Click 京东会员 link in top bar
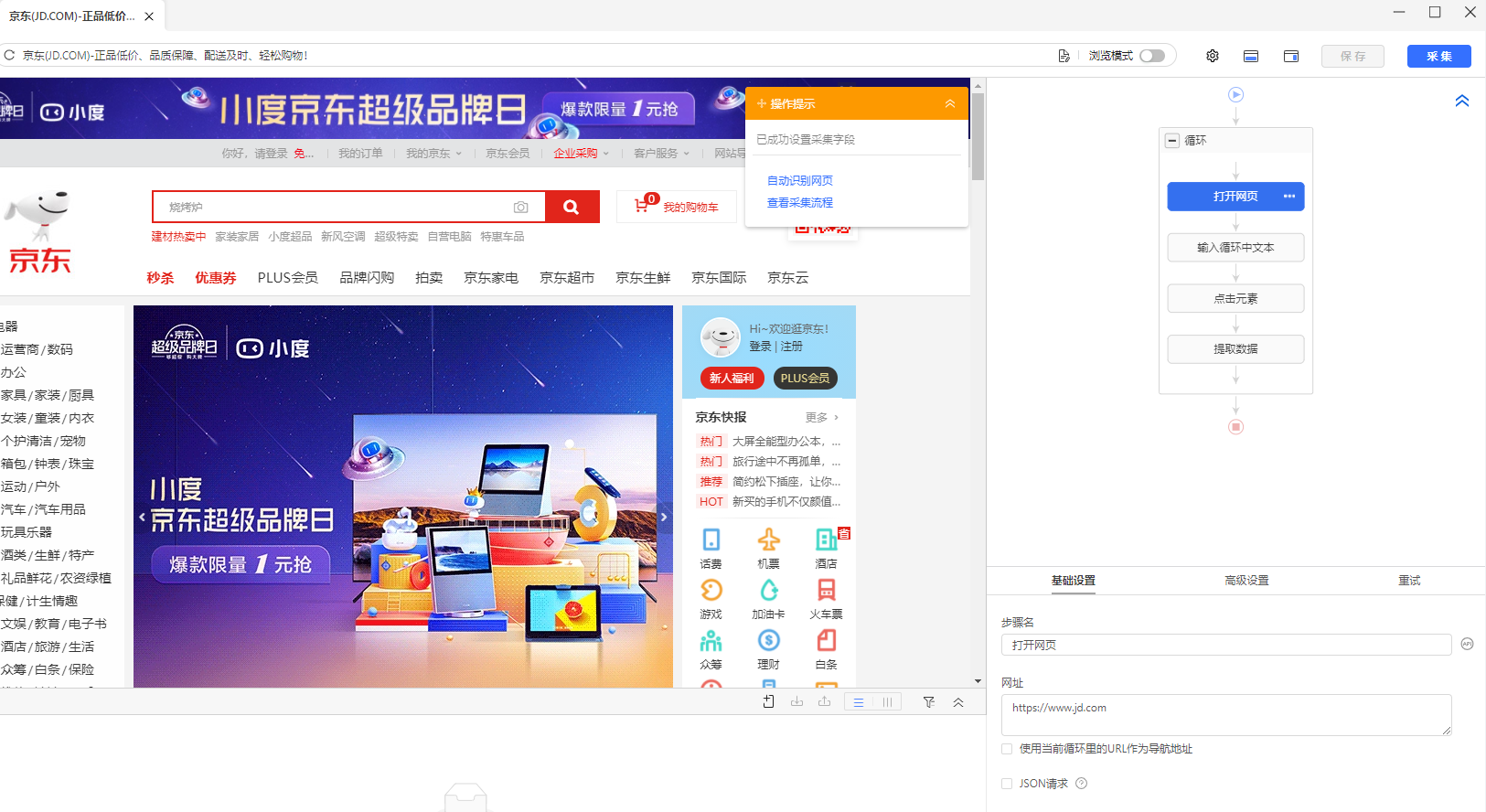1486x812 pixels. pos(508,154)
